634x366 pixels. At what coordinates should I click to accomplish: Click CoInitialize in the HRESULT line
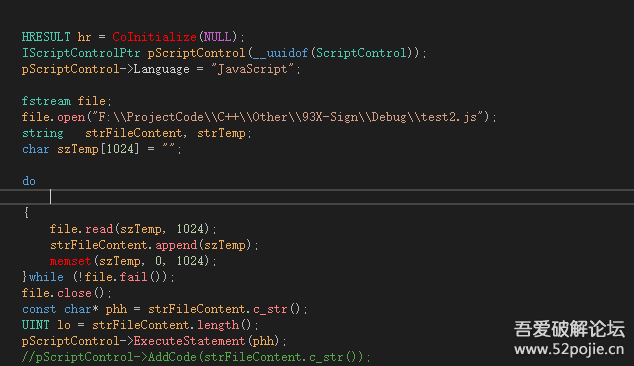coord(154,37)
